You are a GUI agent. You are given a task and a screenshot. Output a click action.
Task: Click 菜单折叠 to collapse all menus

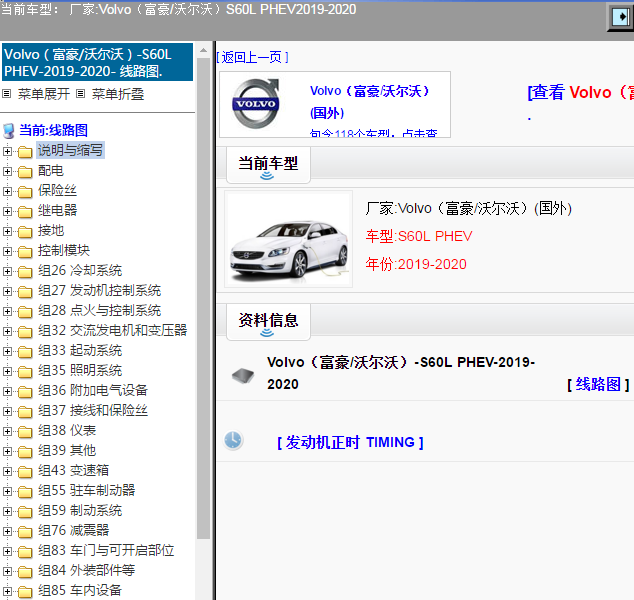(118, 94)
